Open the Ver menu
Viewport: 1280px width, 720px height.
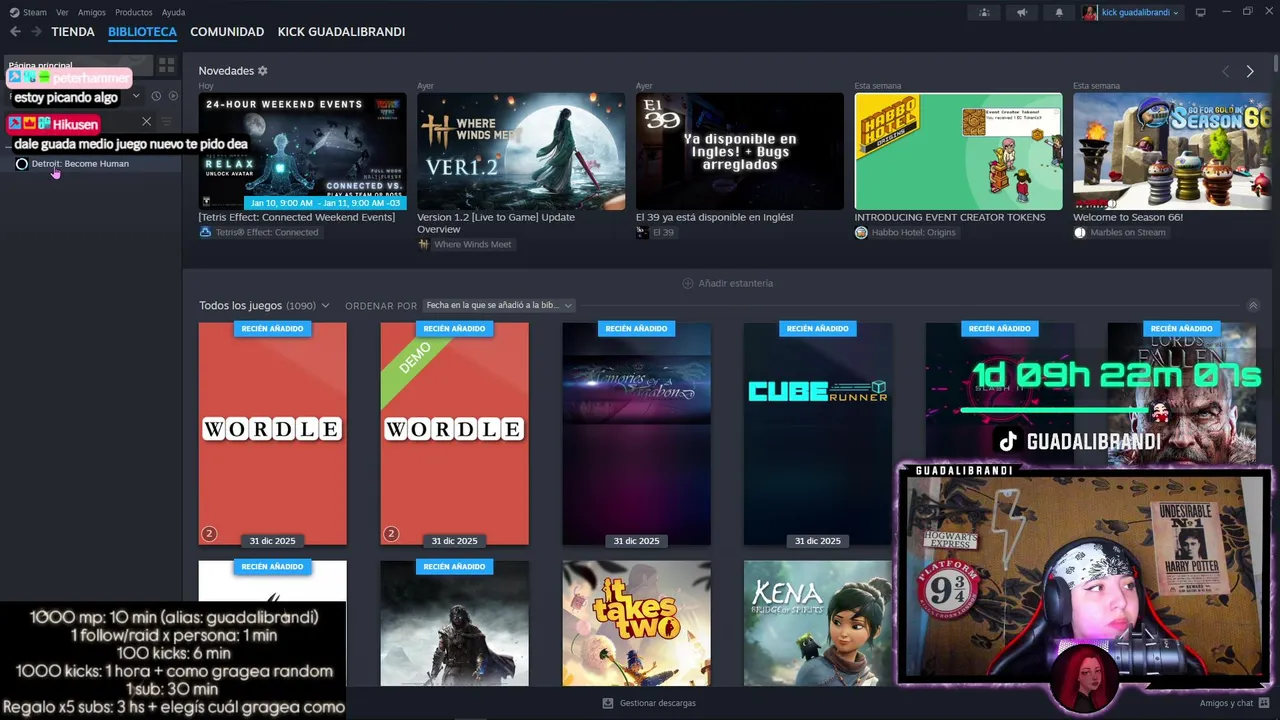(x=62, y=12)
